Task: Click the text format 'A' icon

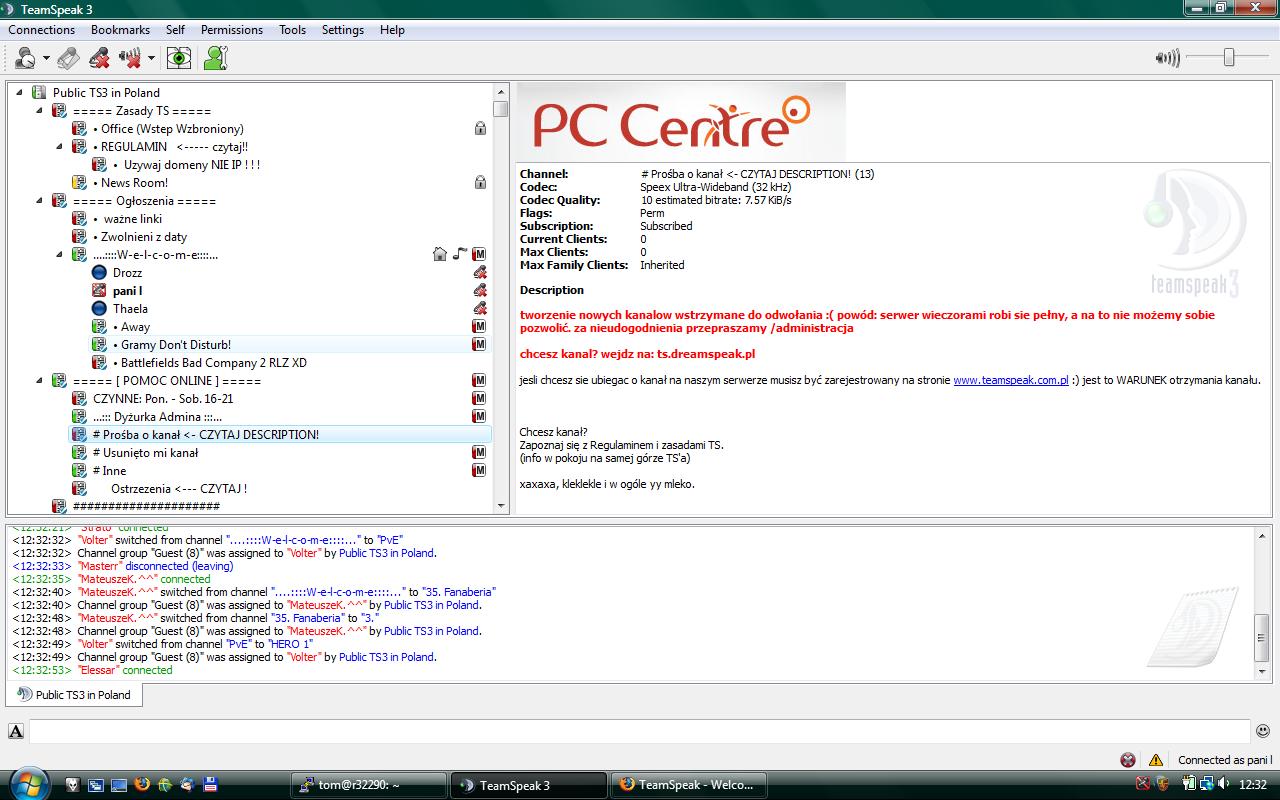Action: 16,731
